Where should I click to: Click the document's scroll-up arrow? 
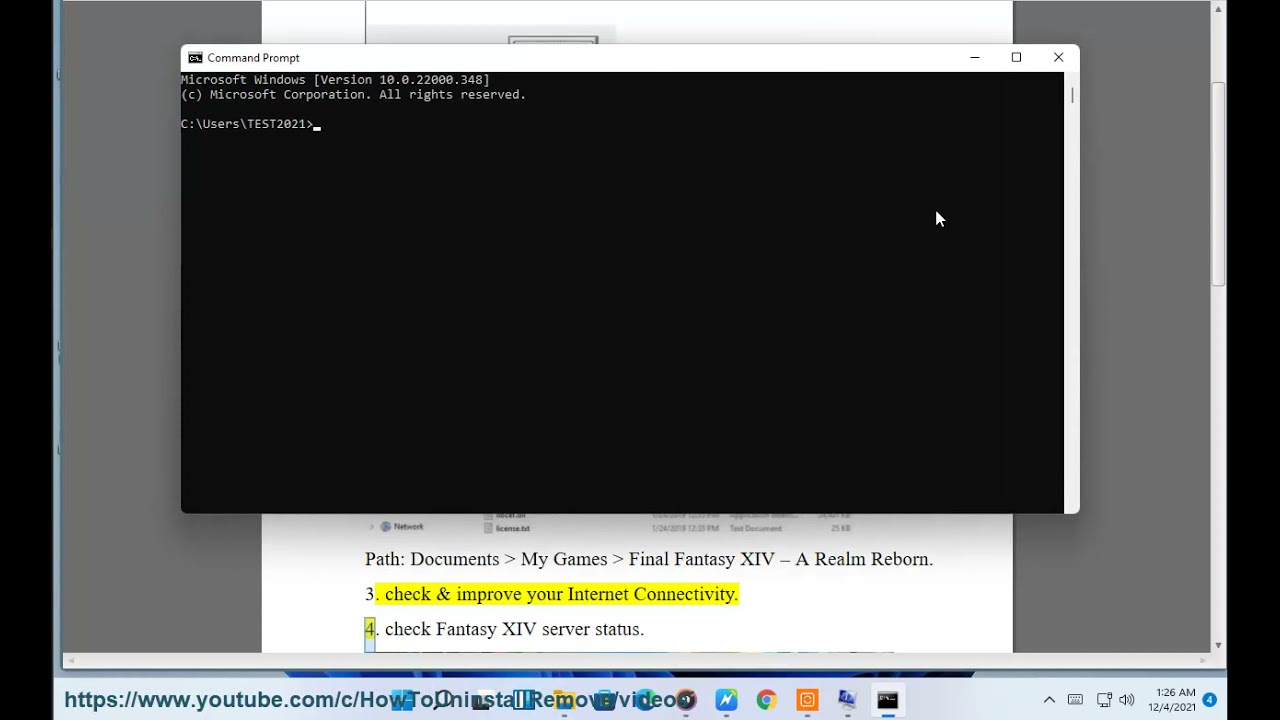[1218, 9]
